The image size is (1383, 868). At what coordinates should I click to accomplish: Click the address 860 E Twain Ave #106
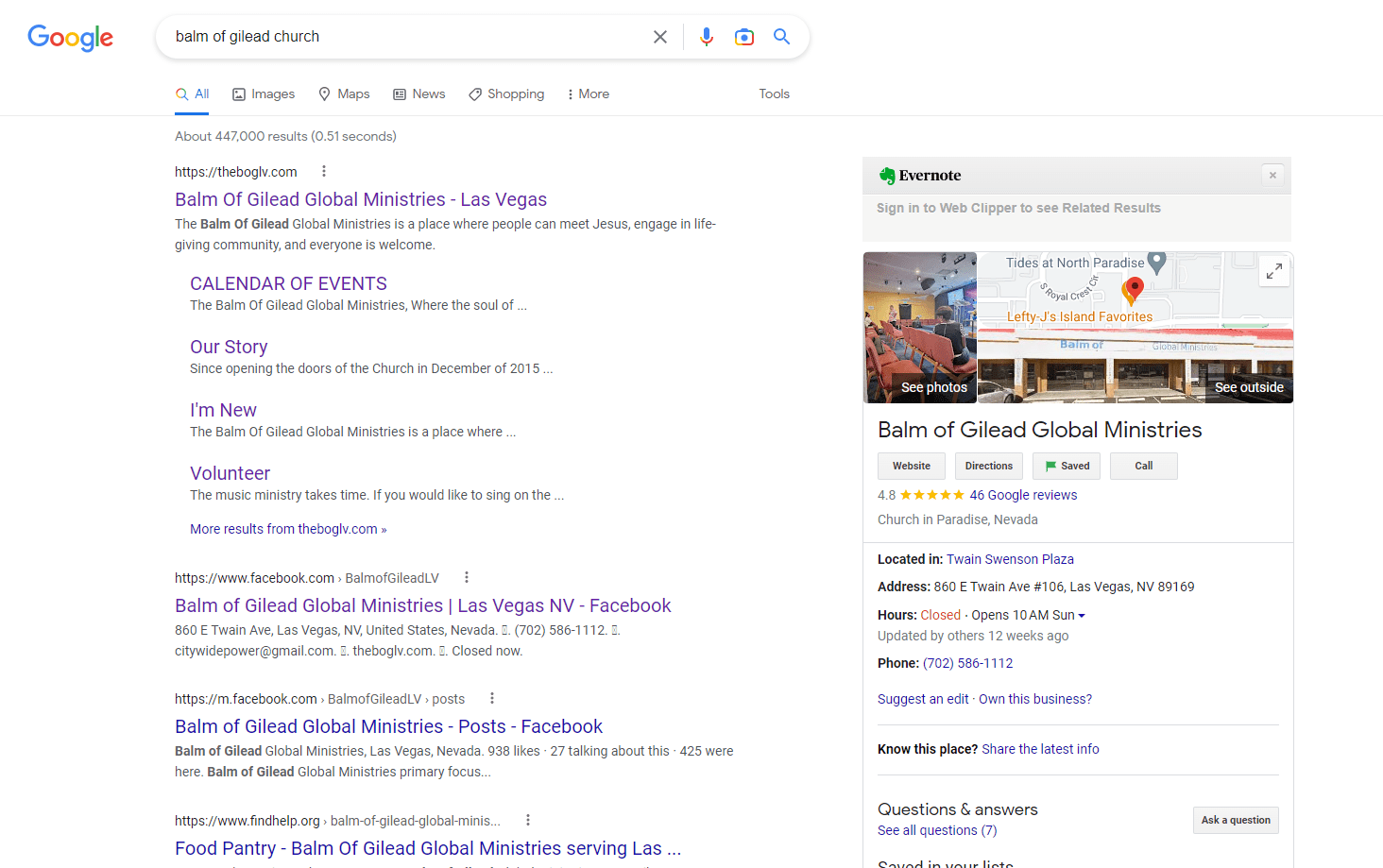coord(1064,587)
